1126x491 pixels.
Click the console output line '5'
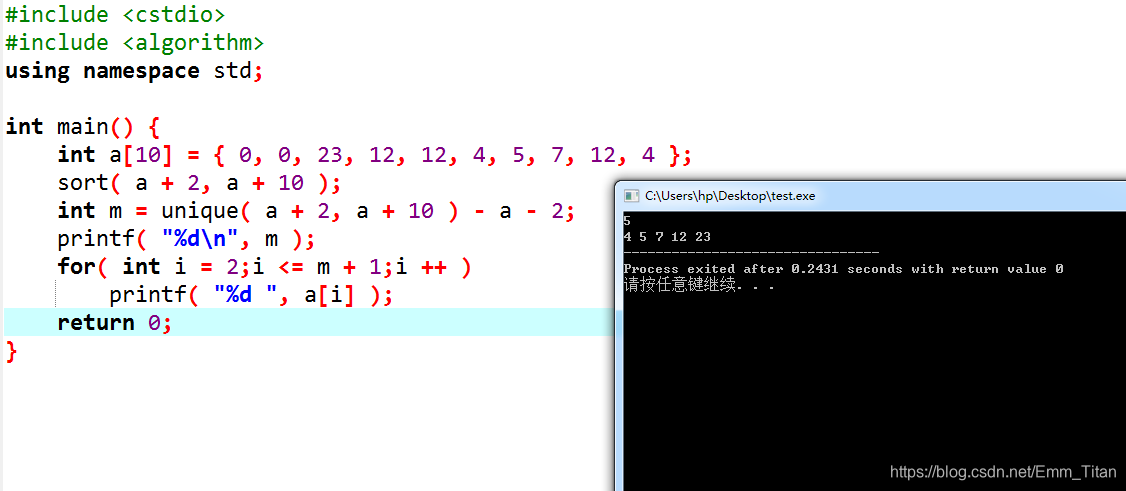click(x=628, y=222)
